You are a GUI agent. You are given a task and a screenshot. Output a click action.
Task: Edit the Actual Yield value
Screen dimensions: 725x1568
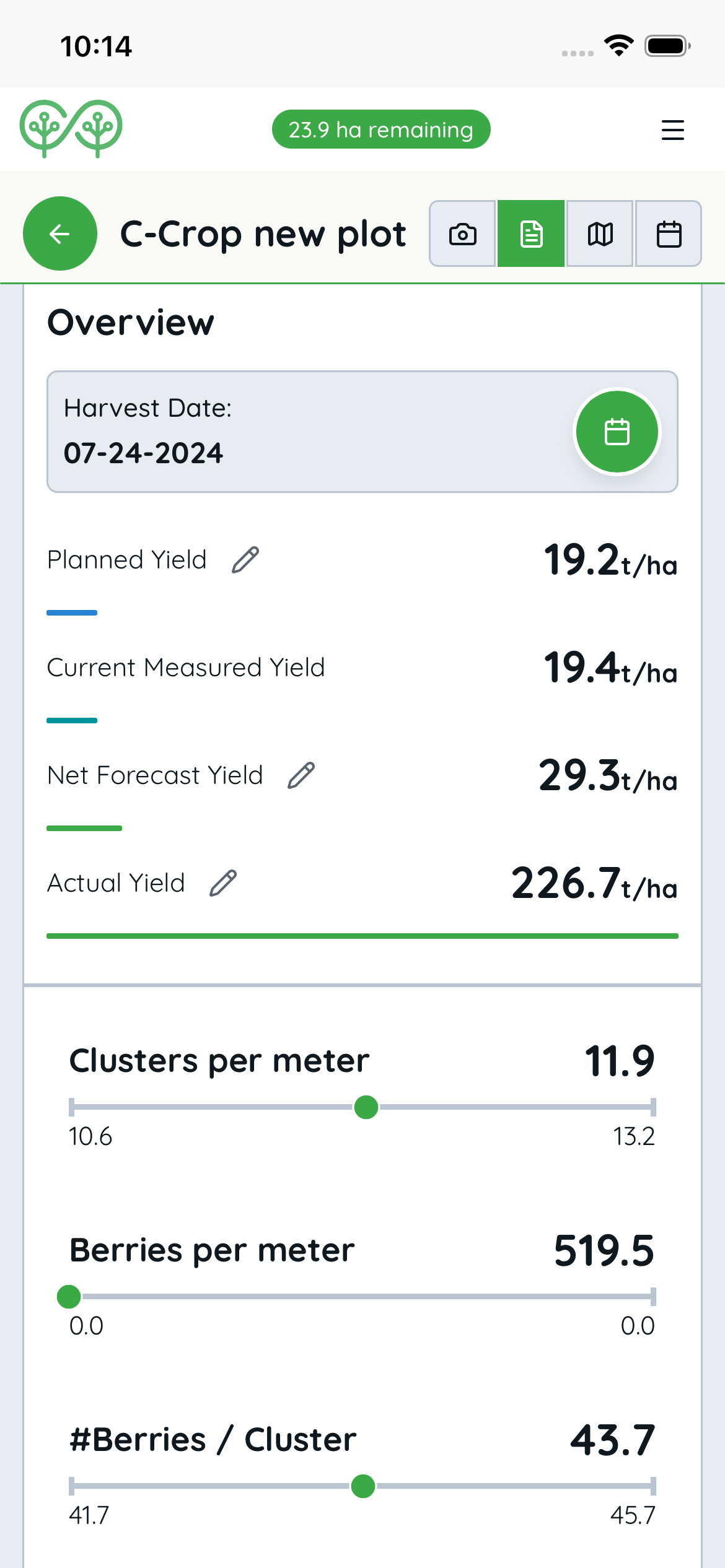(224, 883)
